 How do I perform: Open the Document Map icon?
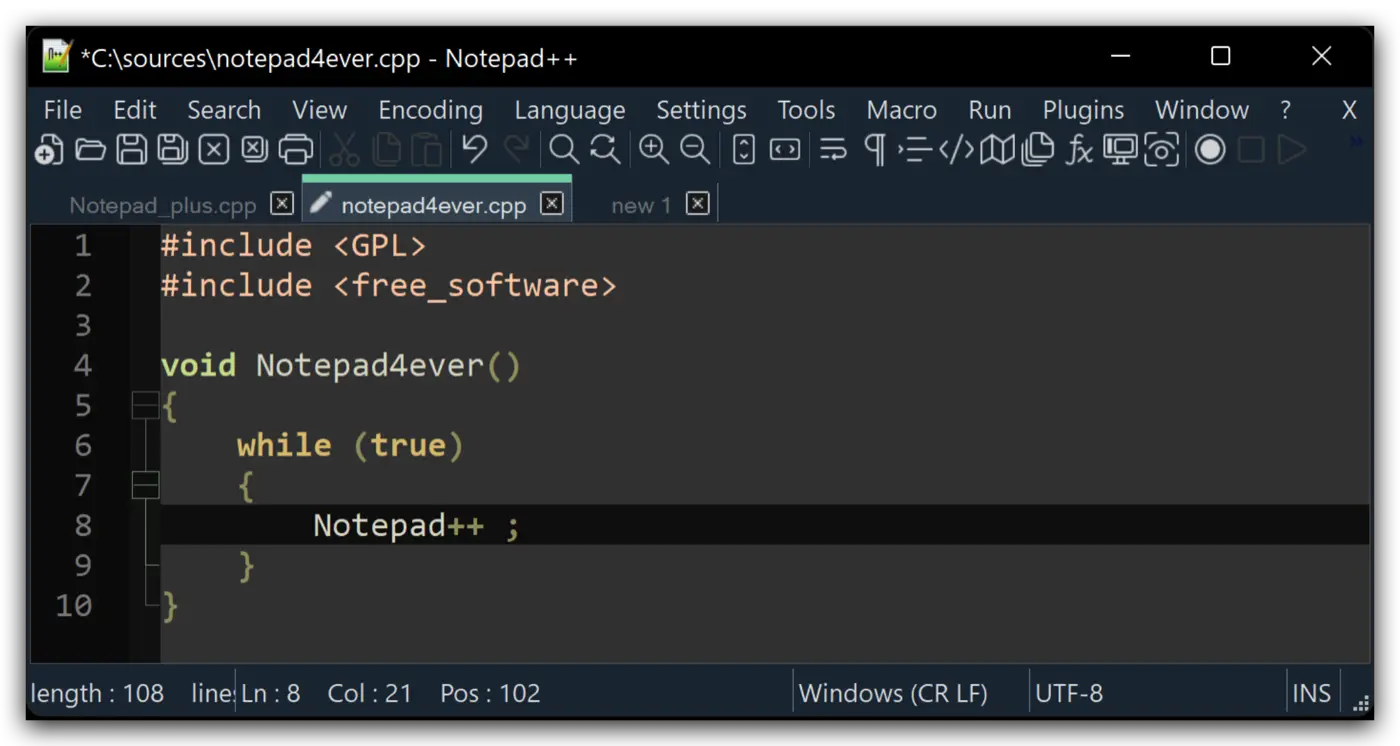pos(997,150)
